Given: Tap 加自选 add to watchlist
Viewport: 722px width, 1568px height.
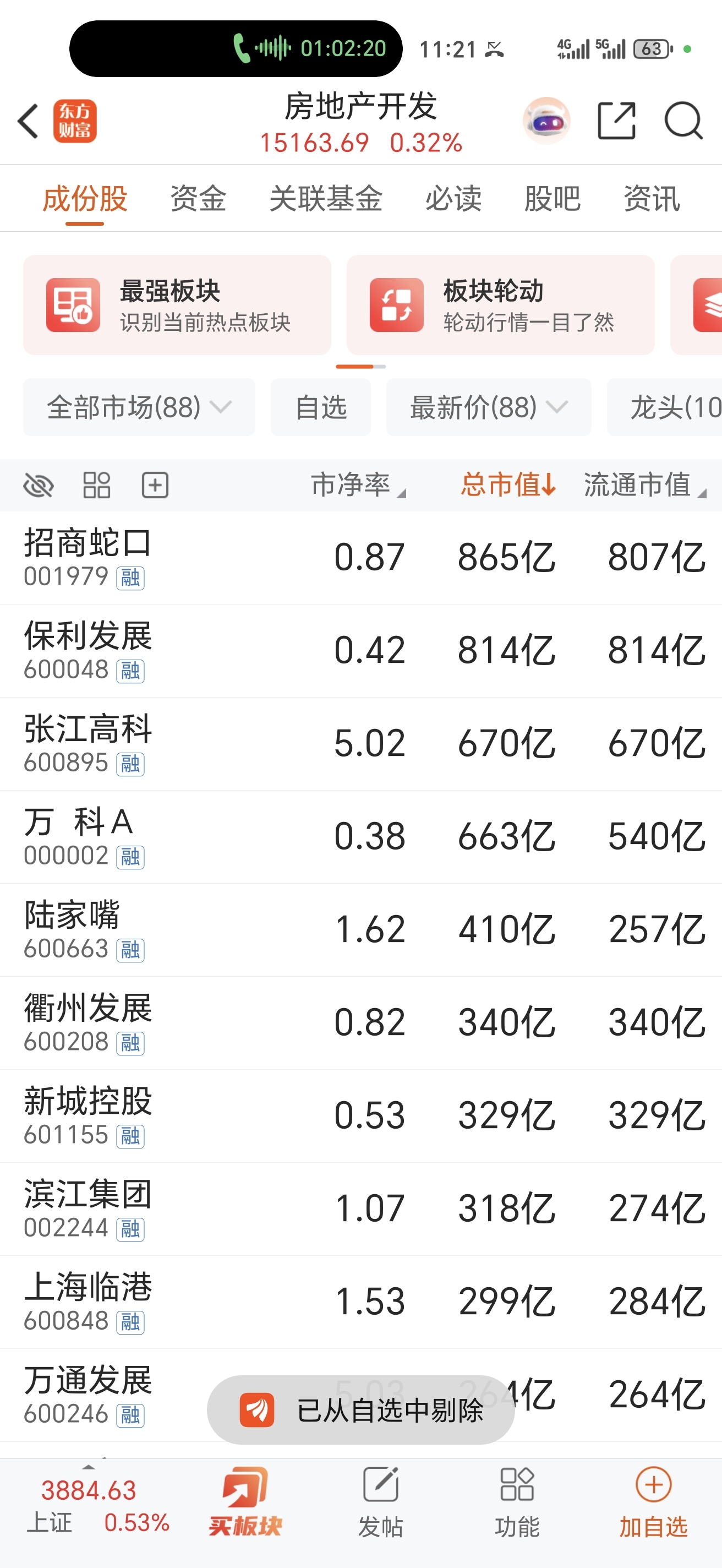Looking at the screenshot, I should pyautogui.click(x=653, y=1502).
